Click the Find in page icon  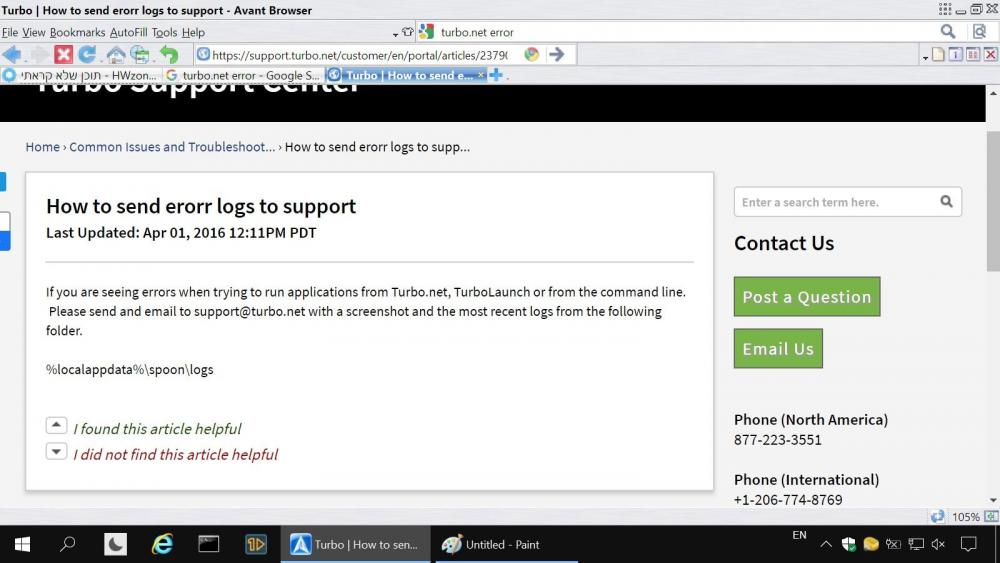(979, 32)
